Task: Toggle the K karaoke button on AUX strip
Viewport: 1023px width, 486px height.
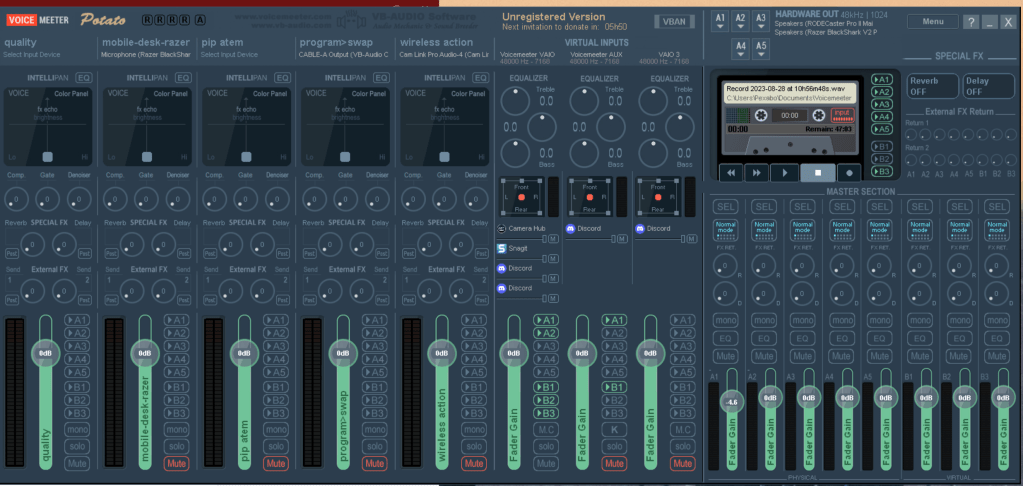Action: 614,430
